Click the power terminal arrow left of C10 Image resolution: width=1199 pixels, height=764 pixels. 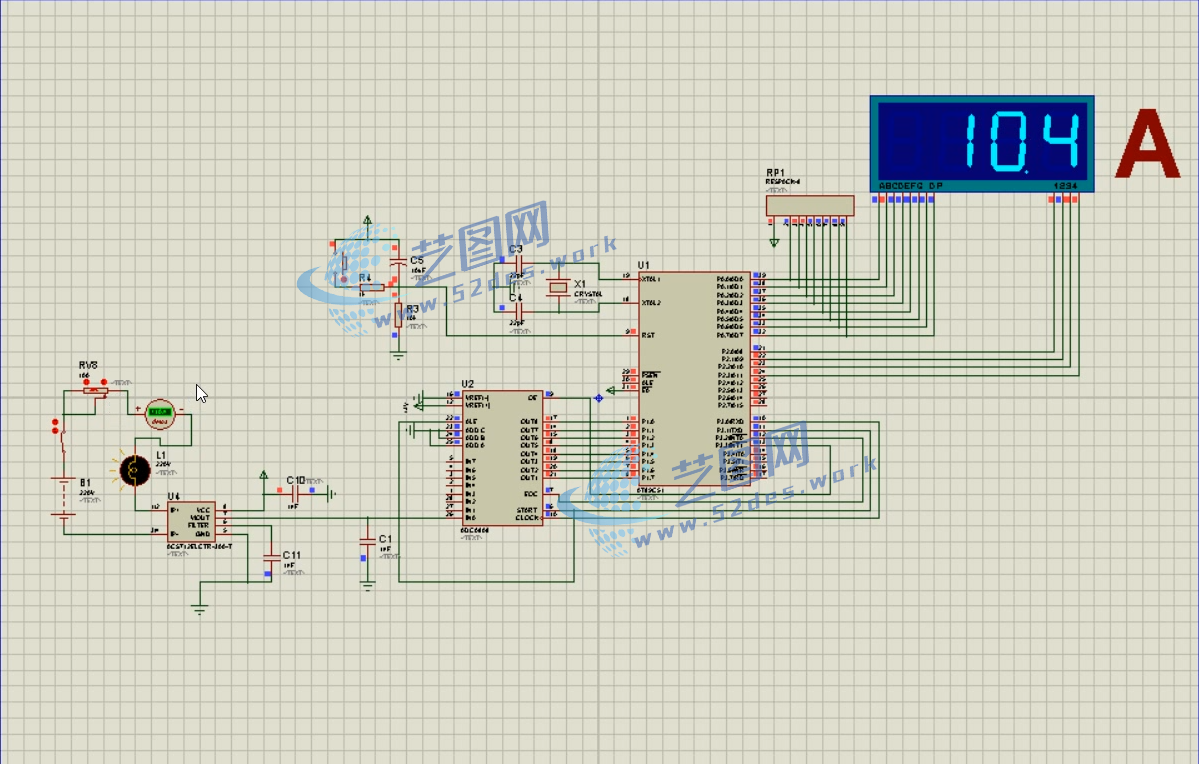point(264,476)
